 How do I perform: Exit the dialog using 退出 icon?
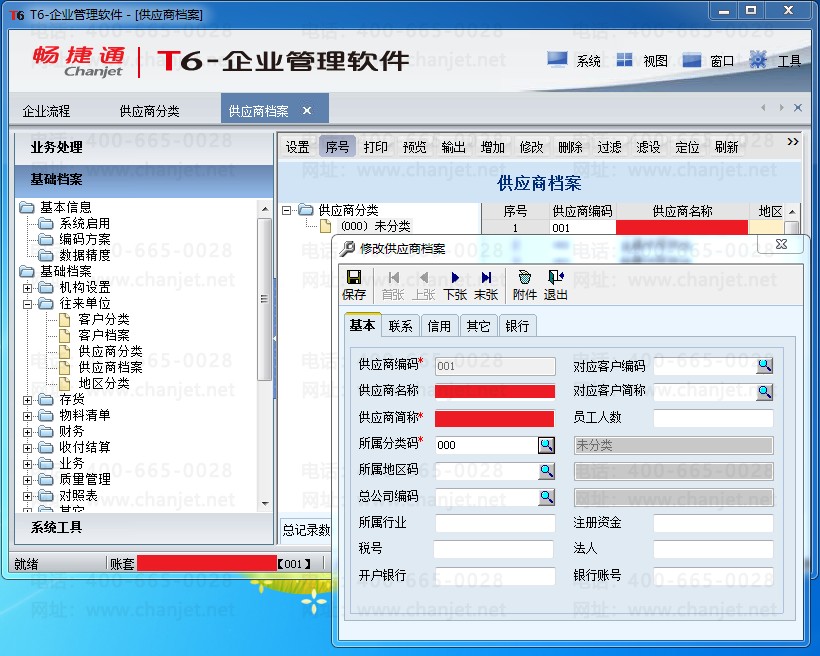[x=555, y=277]
